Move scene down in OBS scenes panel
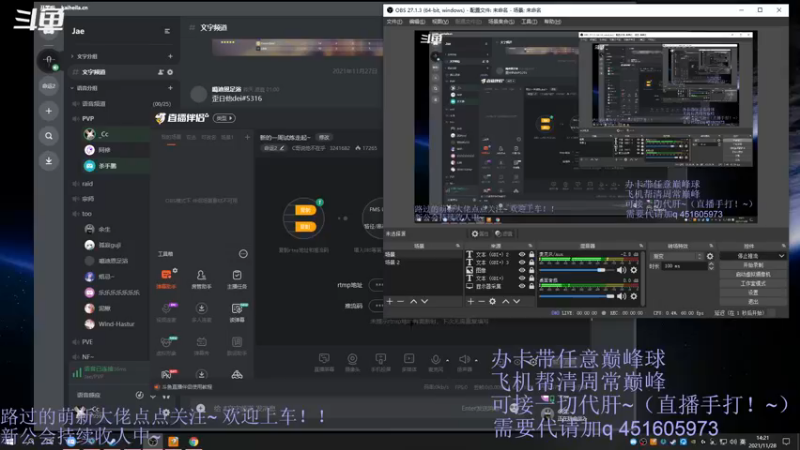The height and width of the screenshot is (450, 800). click(424, 302)
